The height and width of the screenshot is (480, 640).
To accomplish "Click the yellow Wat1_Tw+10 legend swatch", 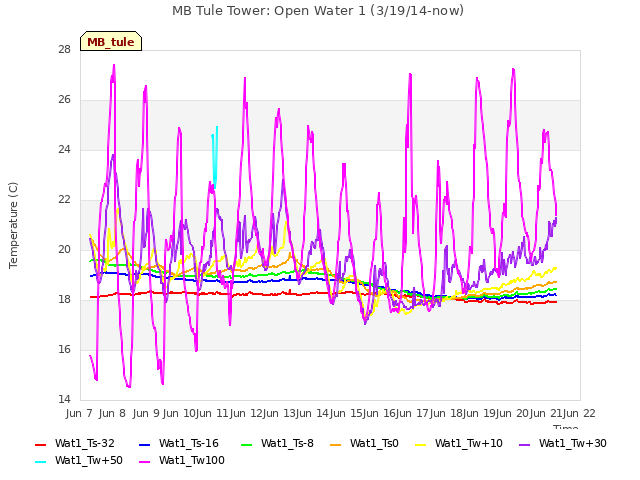I will click(x=420, y=444).
